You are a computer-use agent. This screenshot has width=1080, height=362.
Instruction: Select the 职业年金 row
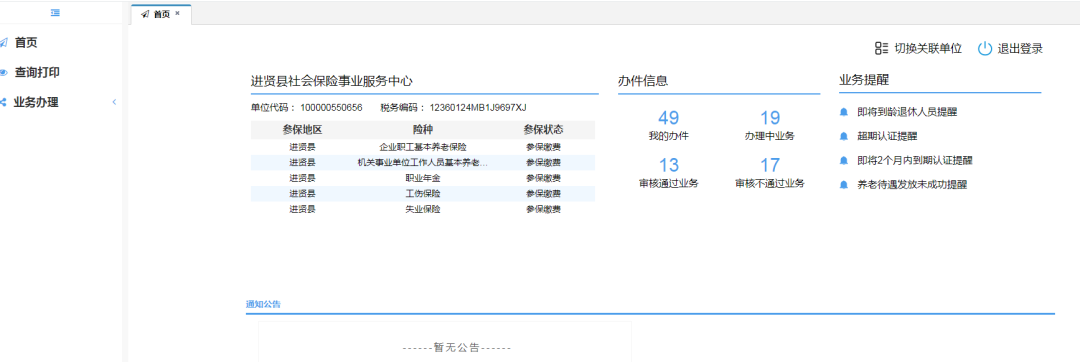[423, 178]
